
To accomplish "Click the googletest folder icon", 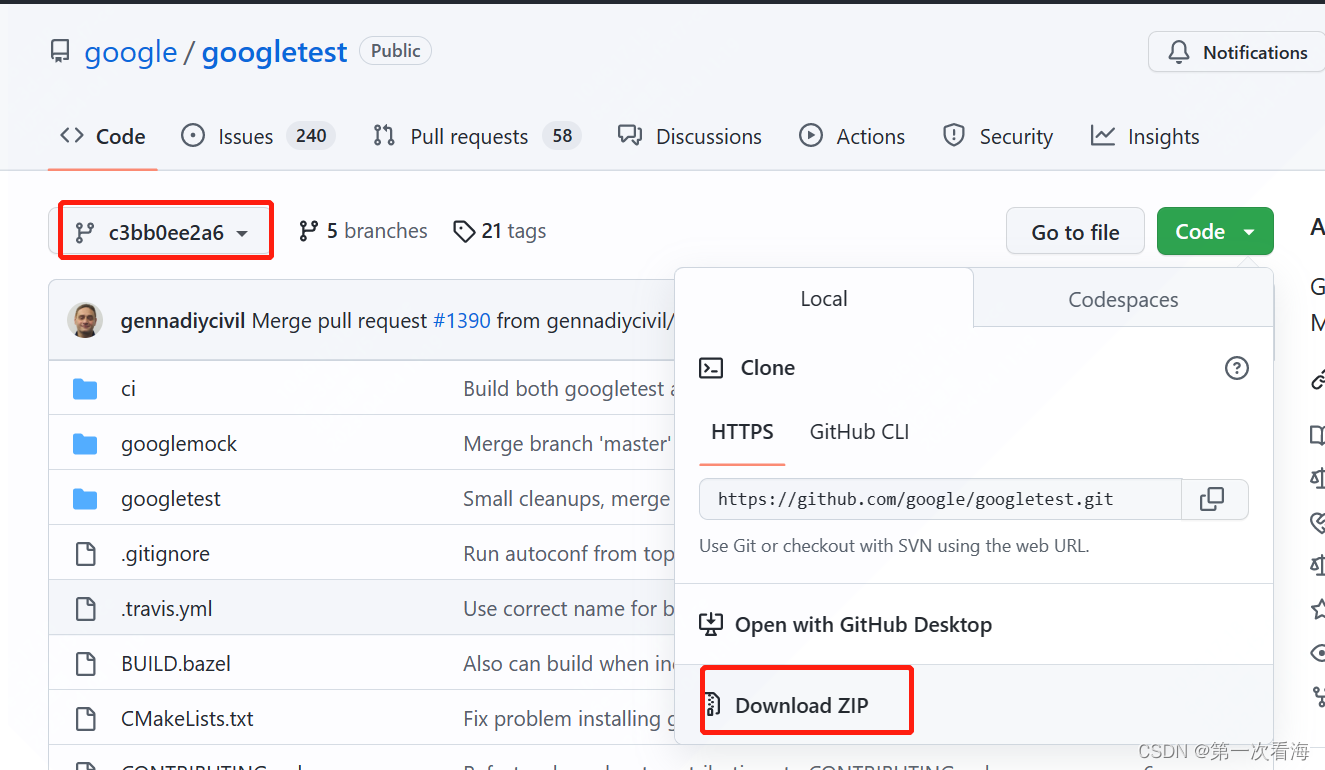I will coord(86,498).
